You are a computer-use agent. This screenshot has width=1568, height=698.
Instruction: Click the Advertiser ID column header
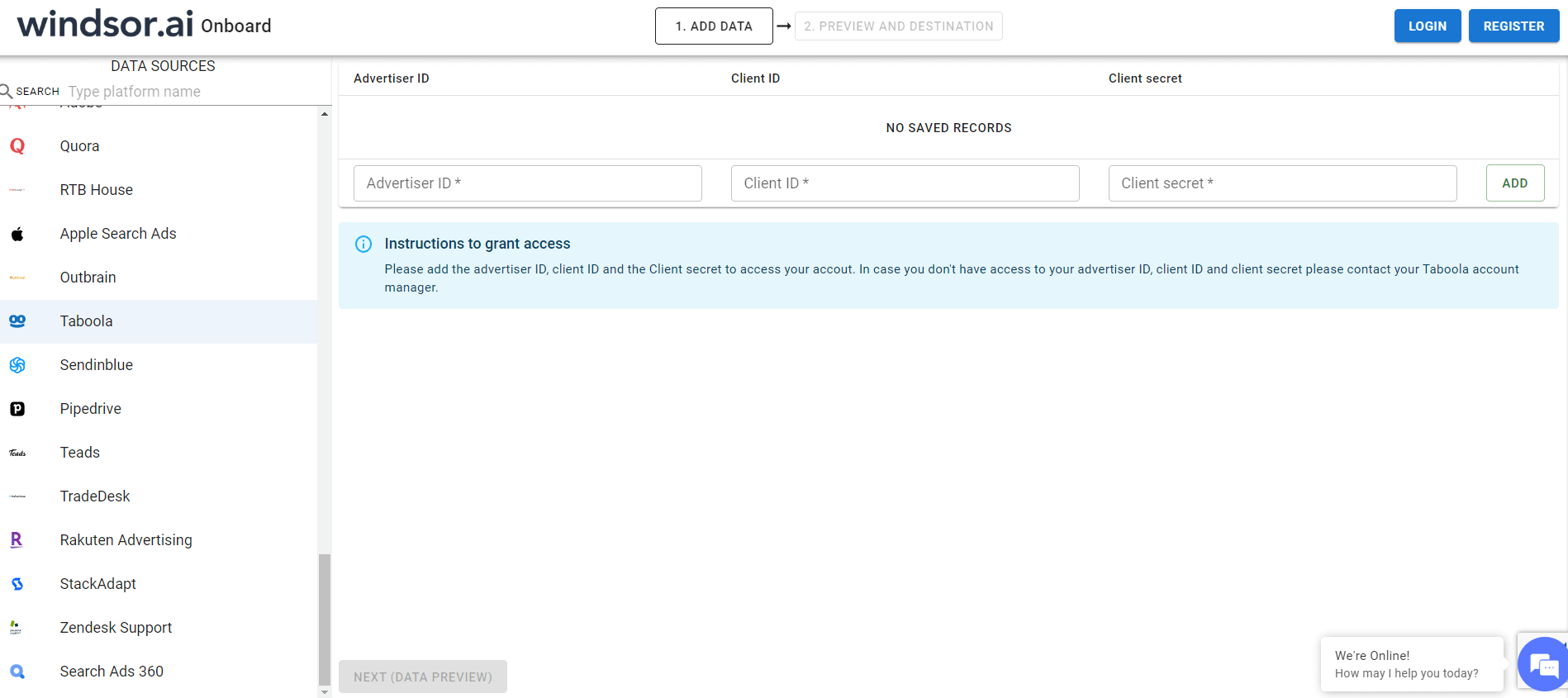point(392,78)
